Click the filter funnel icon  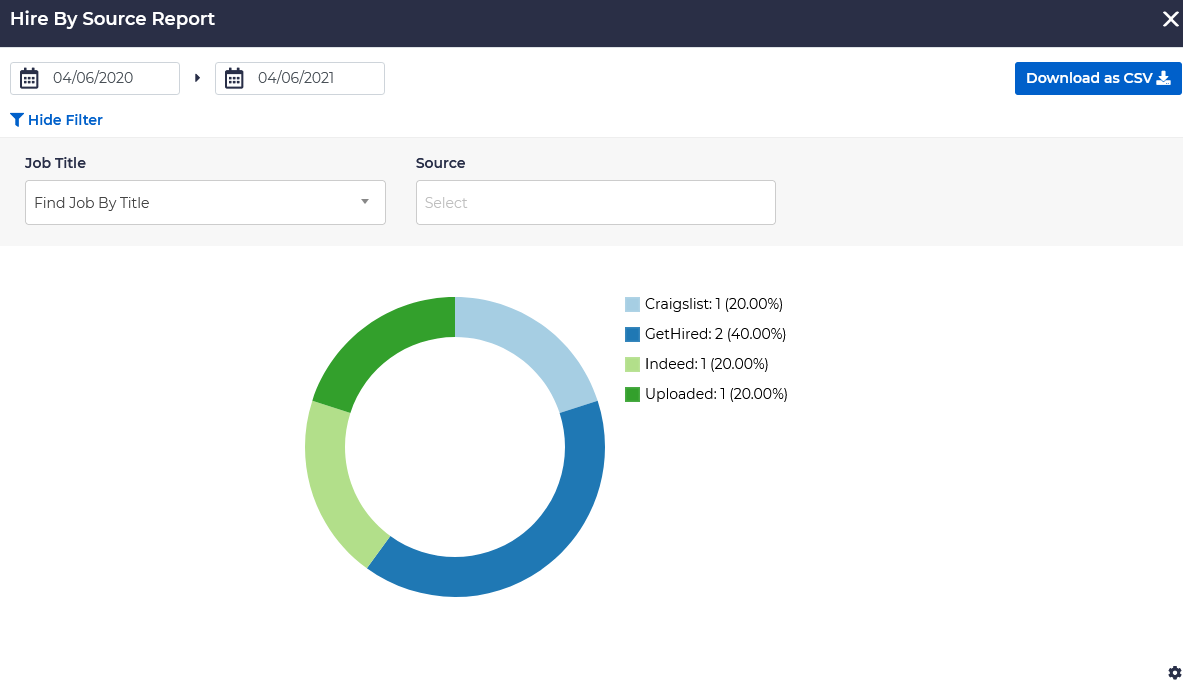click(17, 120)
